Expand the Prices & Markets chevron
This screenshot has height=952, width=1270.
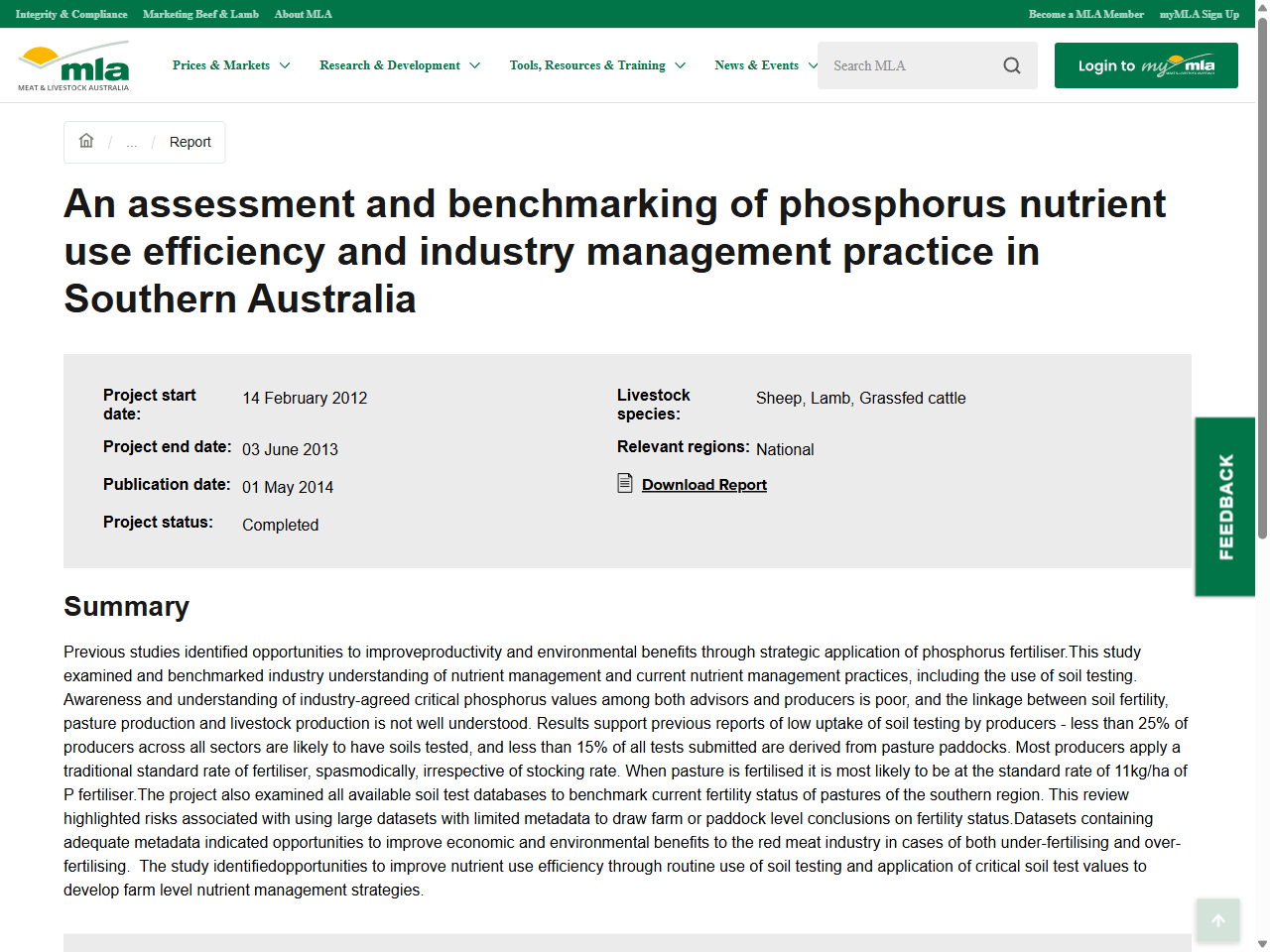tap(285, 65)
